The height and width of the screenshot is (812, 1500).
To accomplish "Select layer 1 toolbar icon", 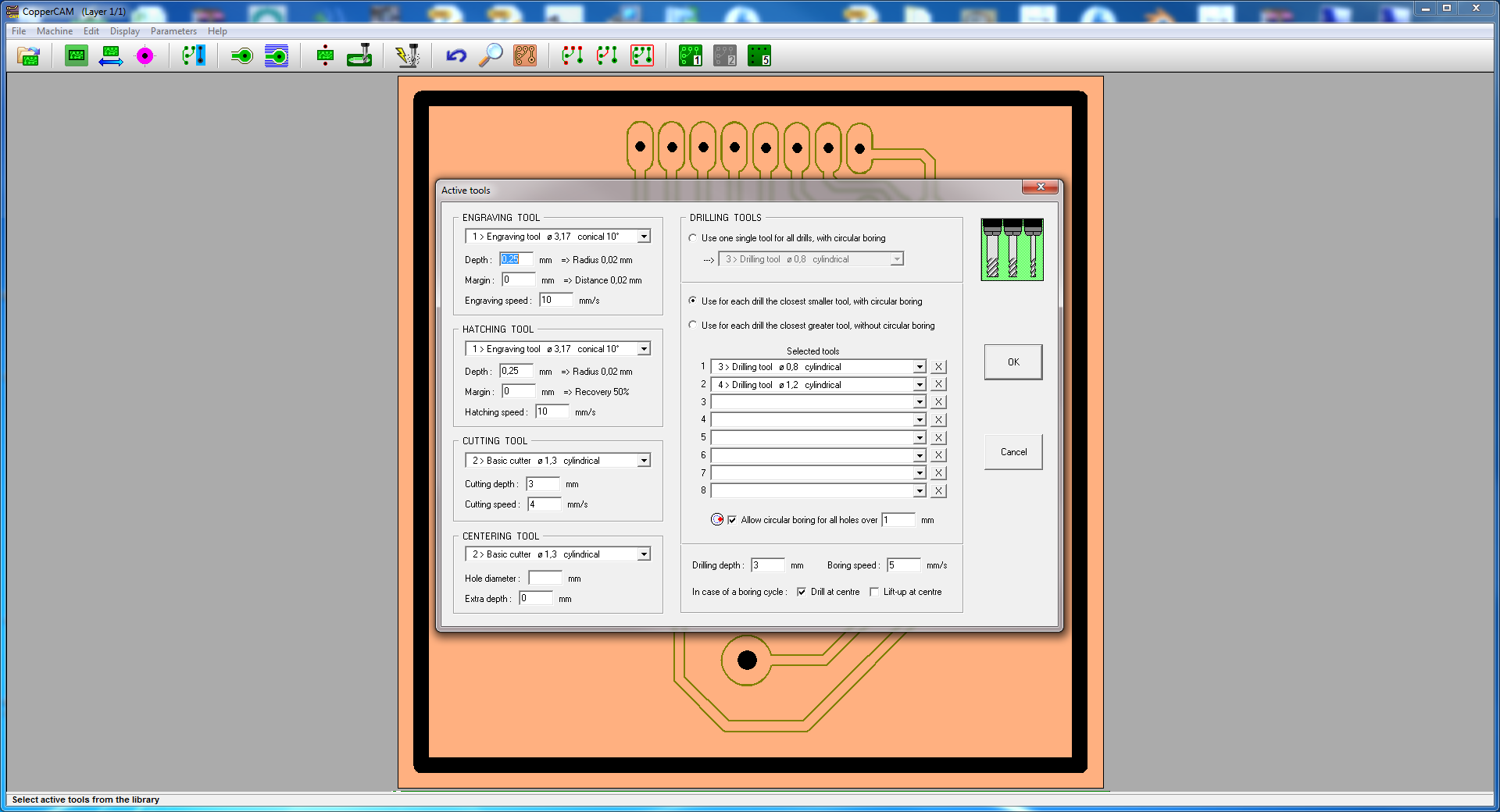I will tap(691, 56).
